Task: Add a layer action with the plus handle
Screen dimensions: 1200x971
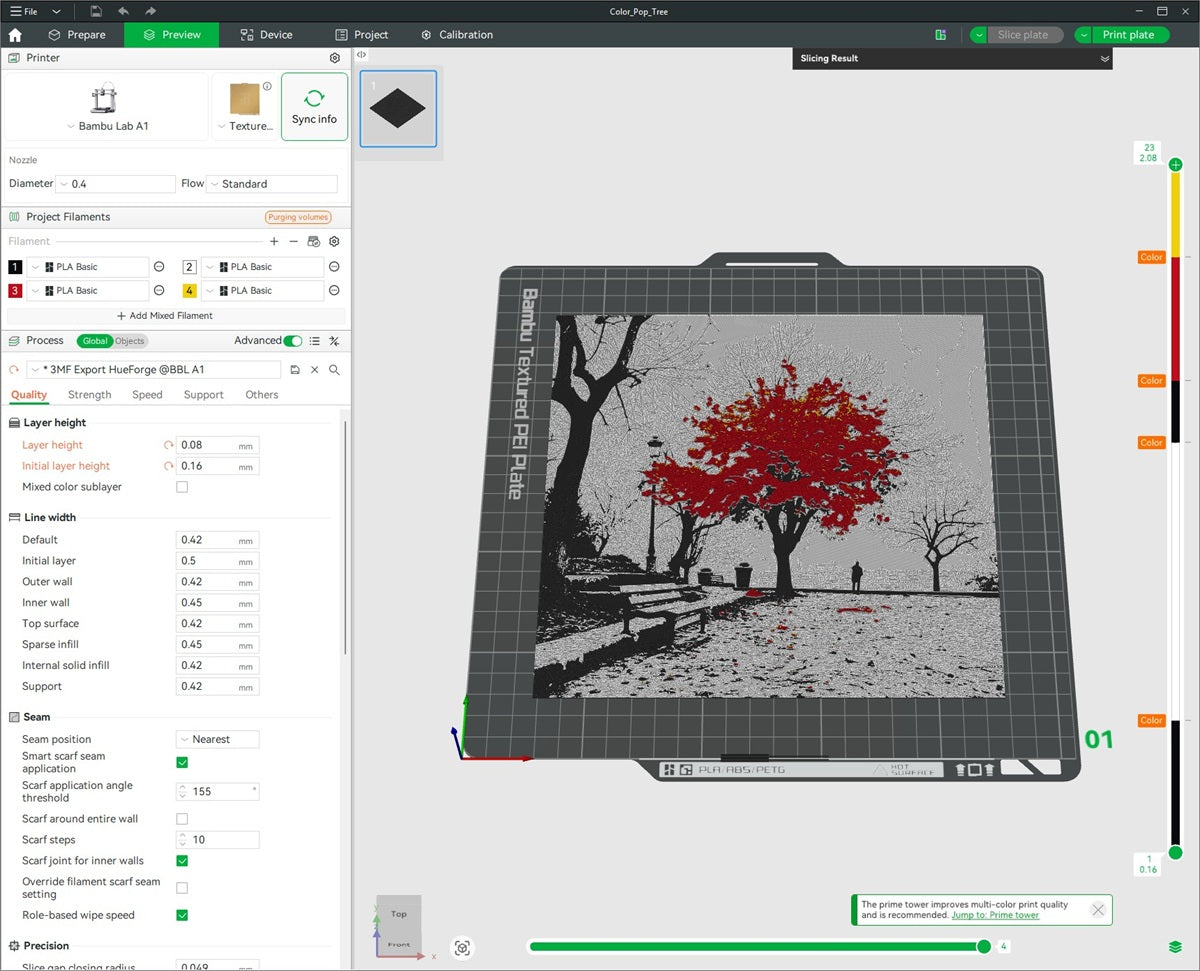Action: click(x=1176, y=164)
